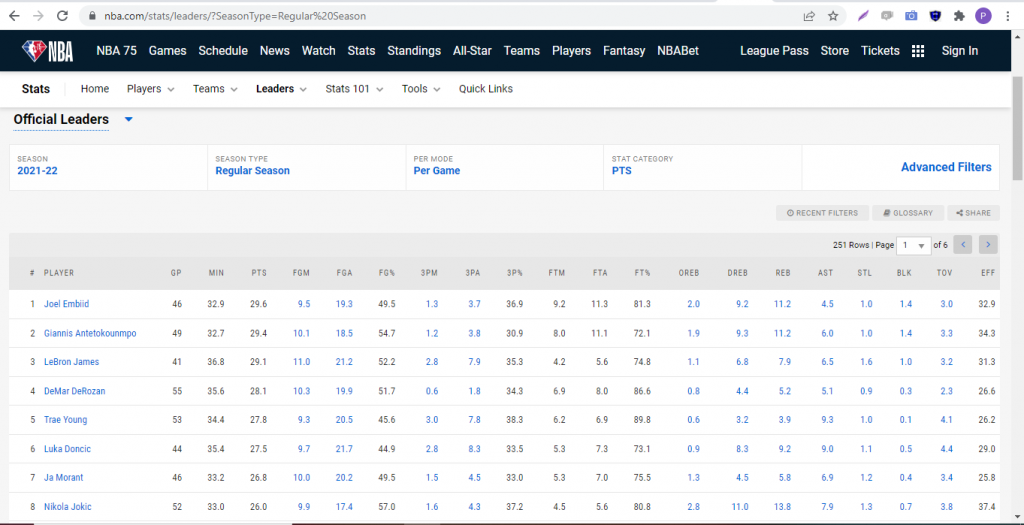Click the Store link

click(835, 51)
